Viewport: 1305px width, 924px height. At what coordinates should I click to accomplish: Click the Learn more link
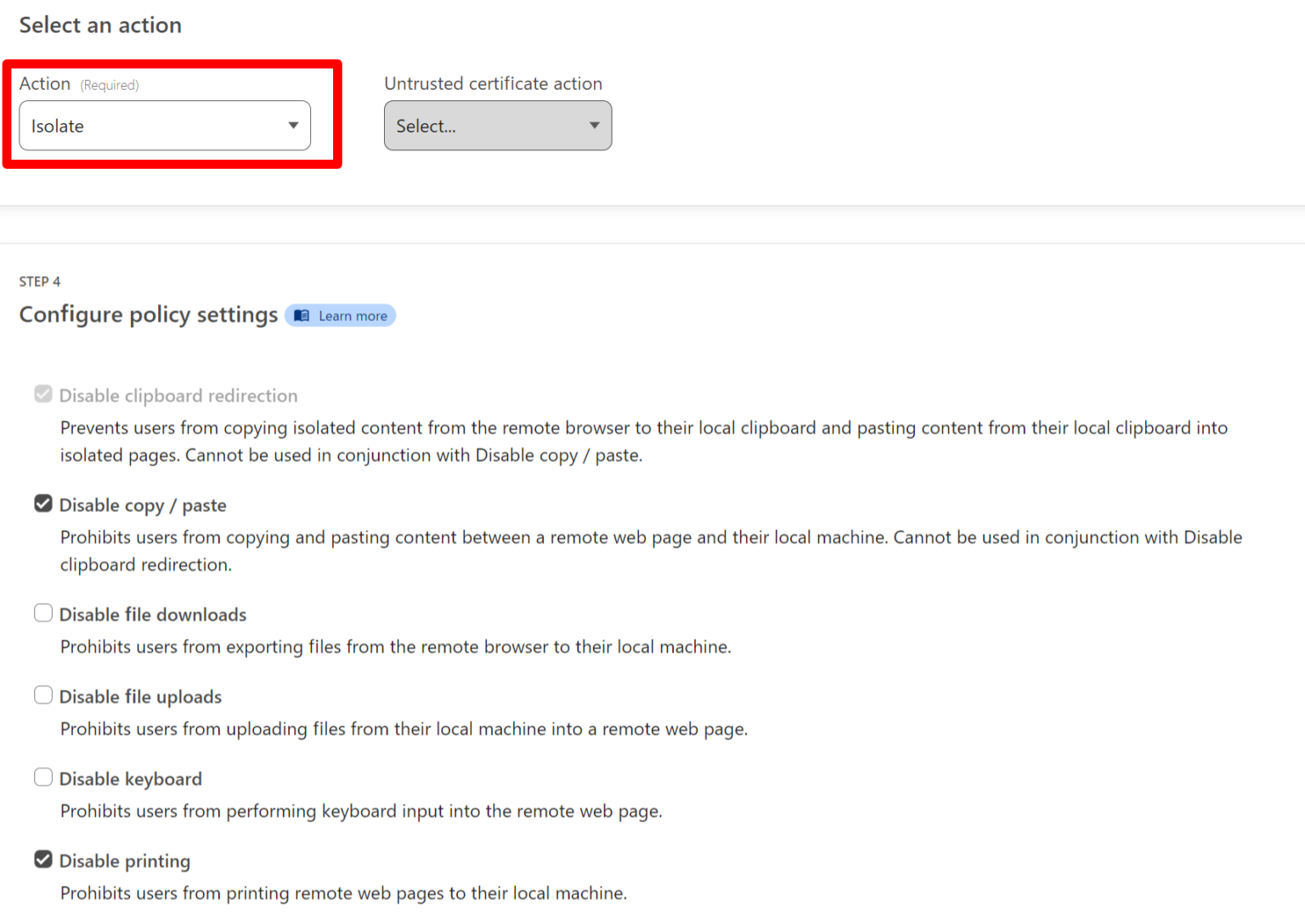[x=352, y=315]
